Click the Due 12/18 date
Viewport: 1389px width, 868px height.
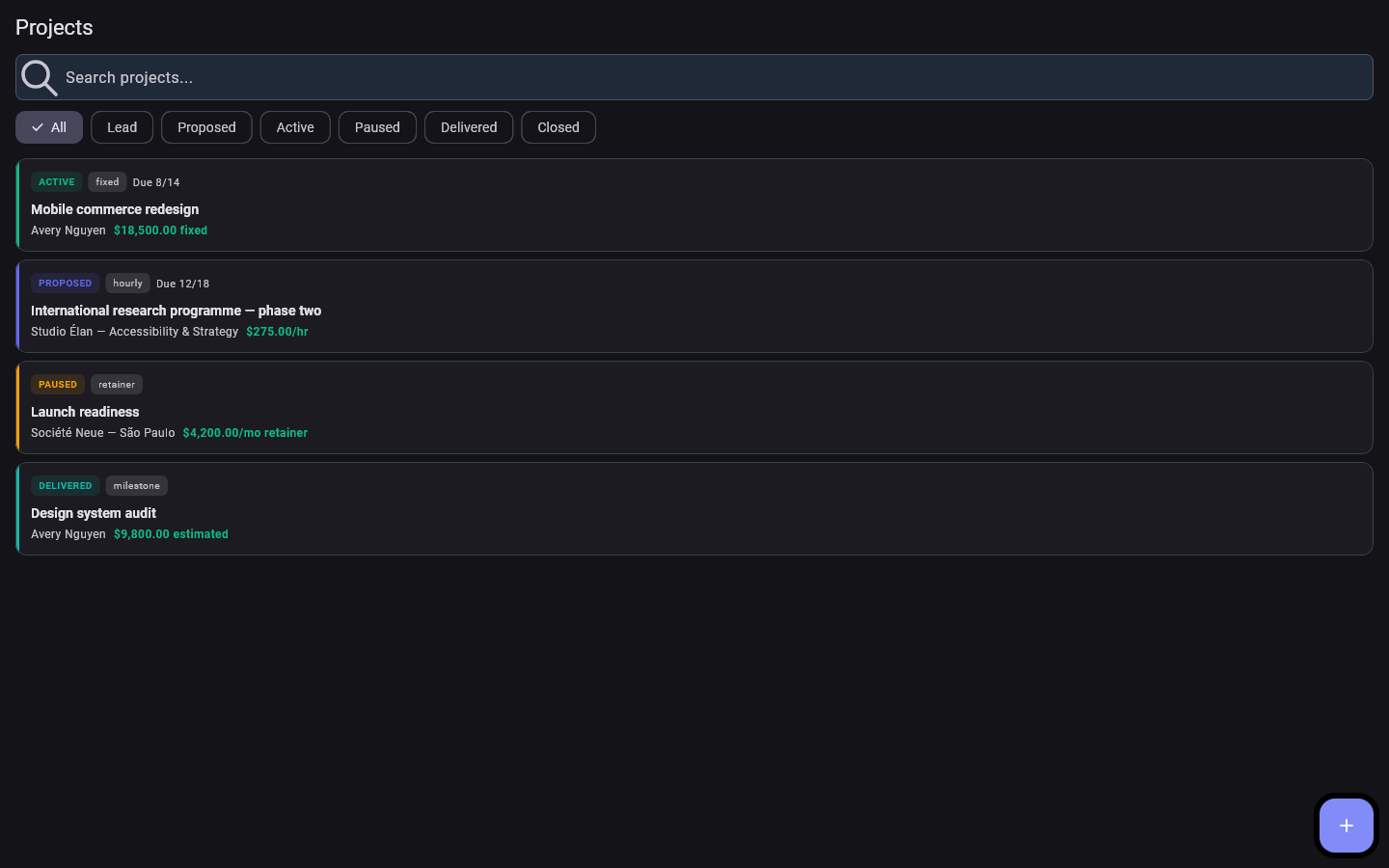(182, 284)
